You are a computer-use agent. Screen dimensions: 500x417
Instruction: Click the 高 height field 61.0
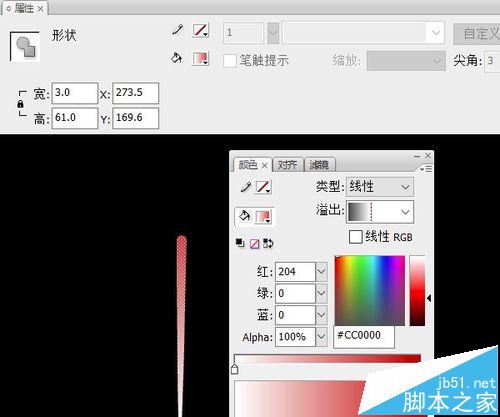pyautogui.click(x=75, y=118)
